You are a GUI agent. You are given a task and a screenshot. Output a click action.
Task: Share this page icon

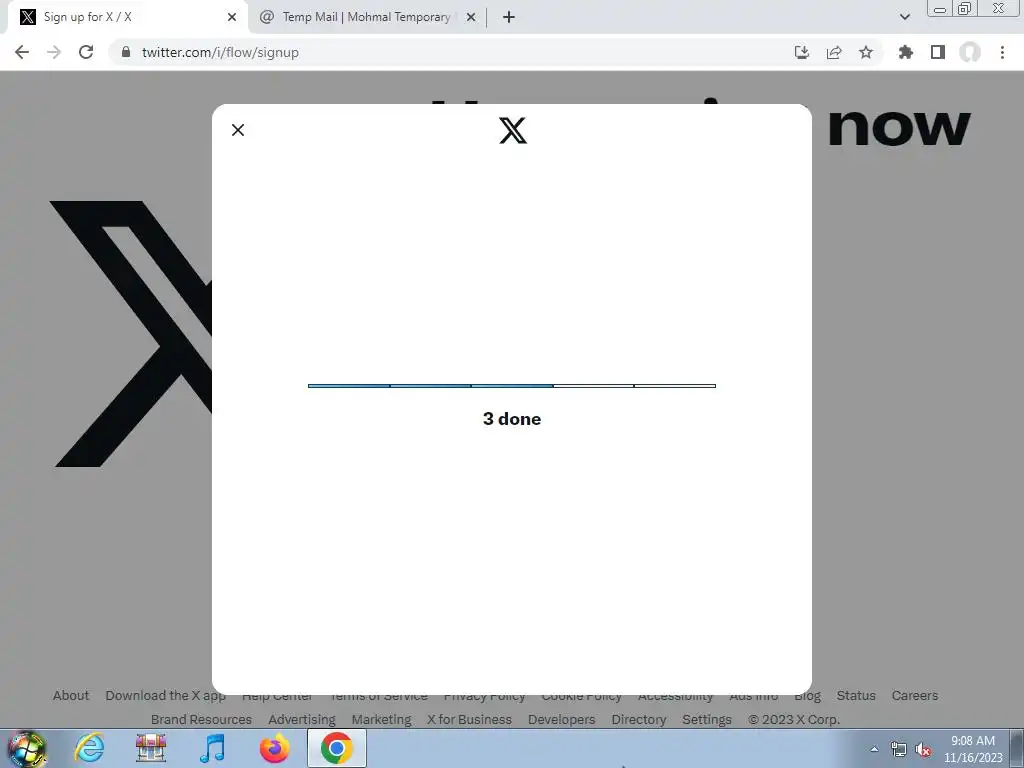834,52
